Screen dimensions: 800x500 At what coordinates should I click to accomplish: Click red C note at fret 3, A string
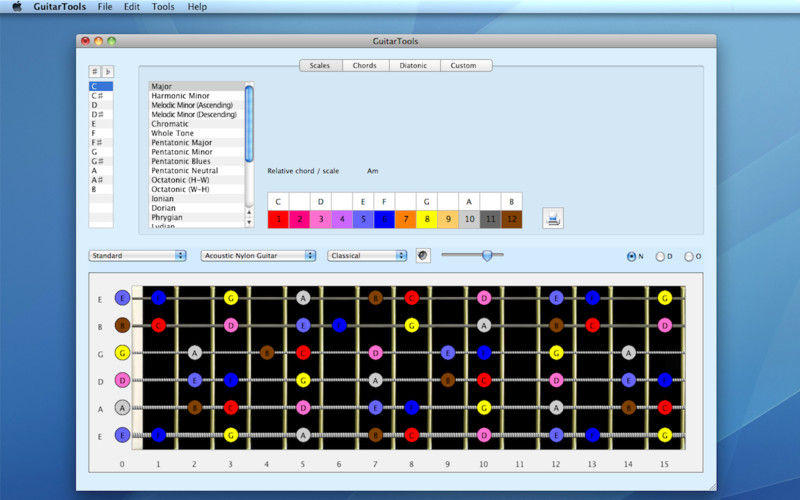[x=231, y=407]
